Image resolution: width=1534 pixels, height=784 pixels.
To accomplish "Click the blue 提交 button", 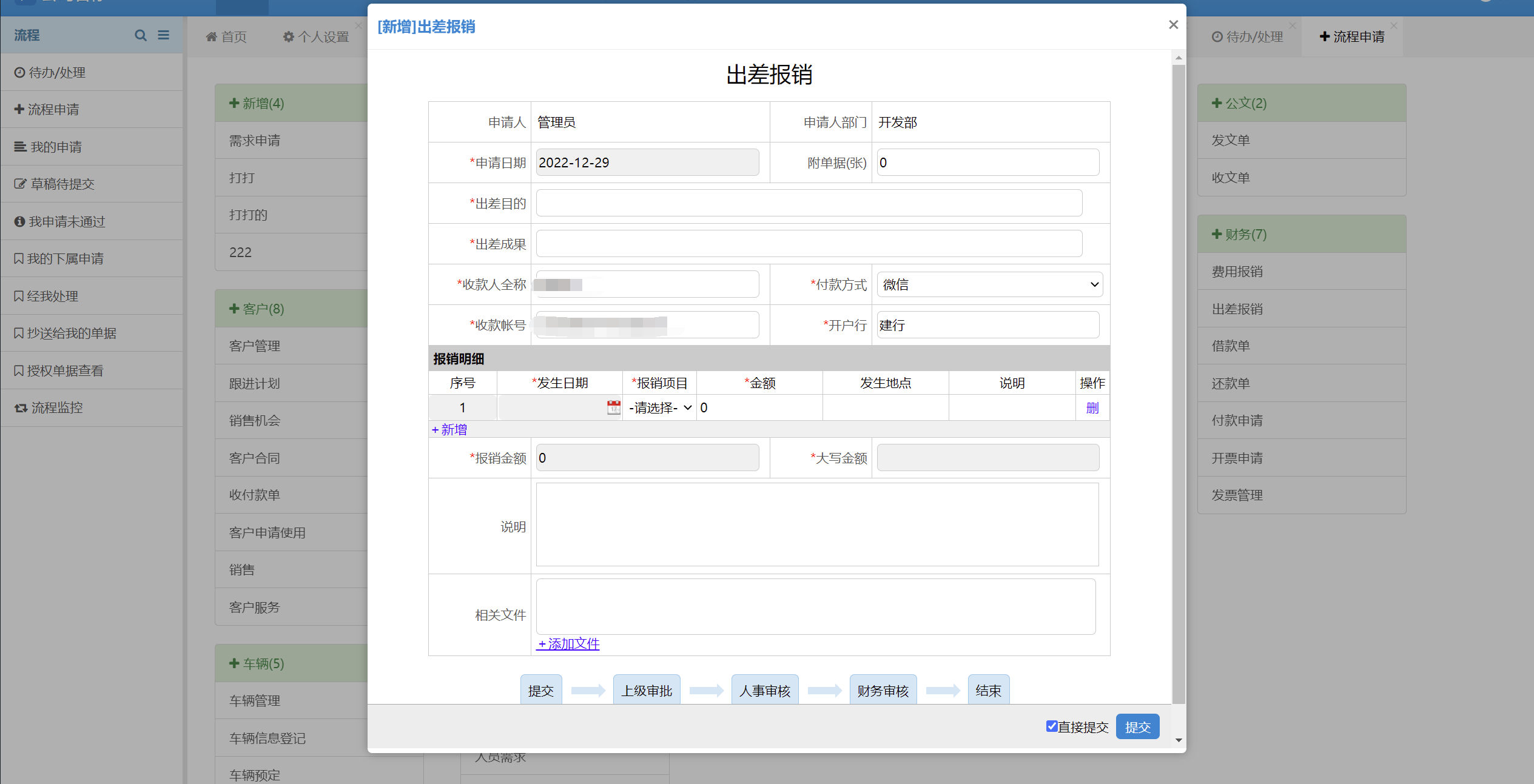I will click(x=1137, y=726).
